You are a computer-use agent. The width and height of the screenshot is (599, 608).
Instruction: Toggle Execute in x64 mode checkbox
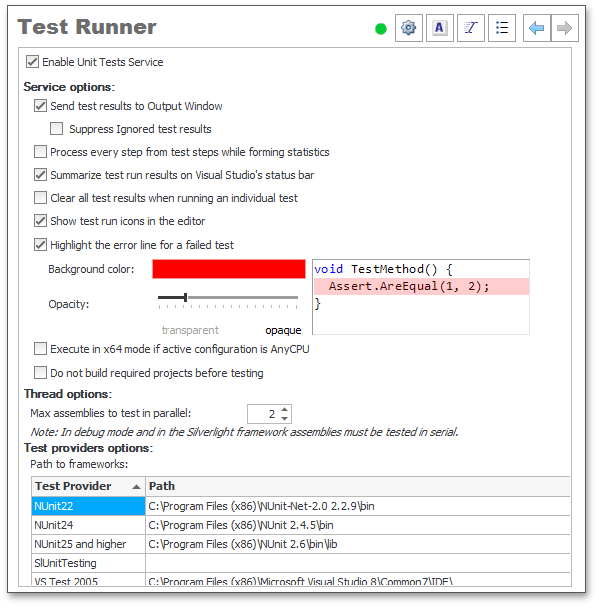click(40, 349)
